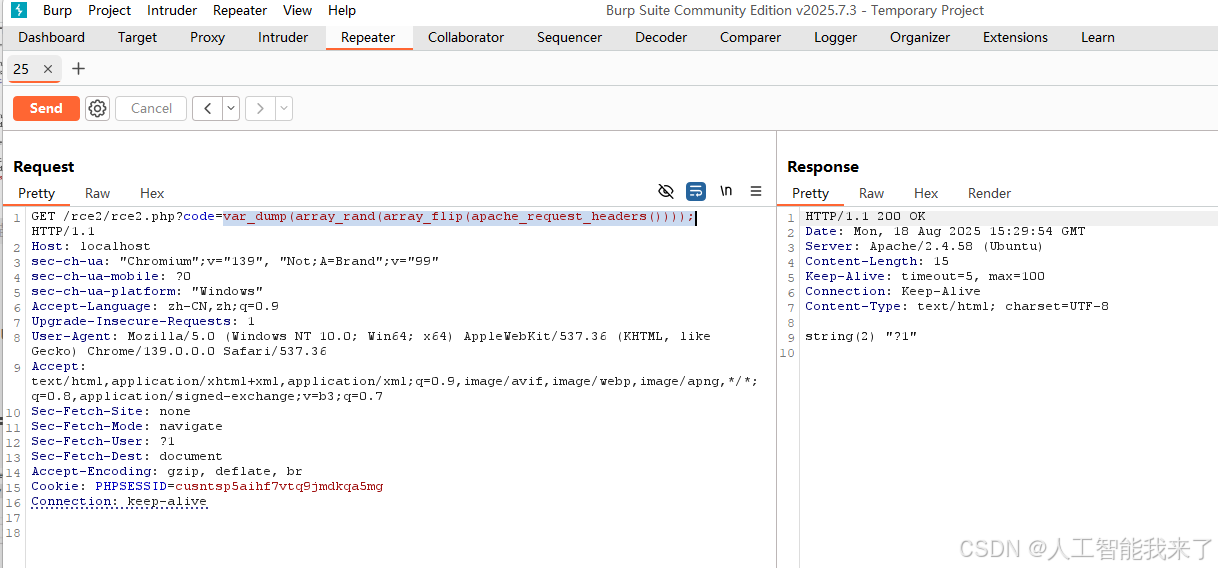
Task: Open the Project menu
Action: [110, 10]
